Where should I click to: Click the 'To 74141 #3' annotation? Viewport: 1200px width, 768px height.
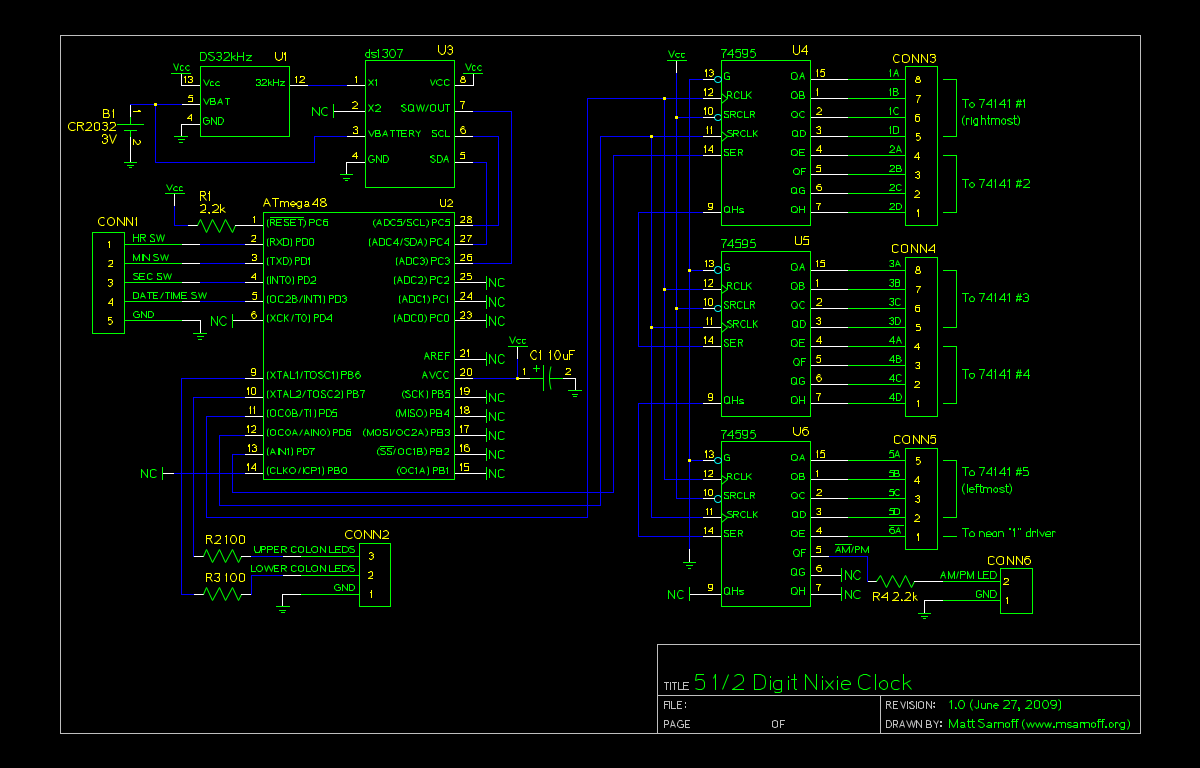(996, 298)
